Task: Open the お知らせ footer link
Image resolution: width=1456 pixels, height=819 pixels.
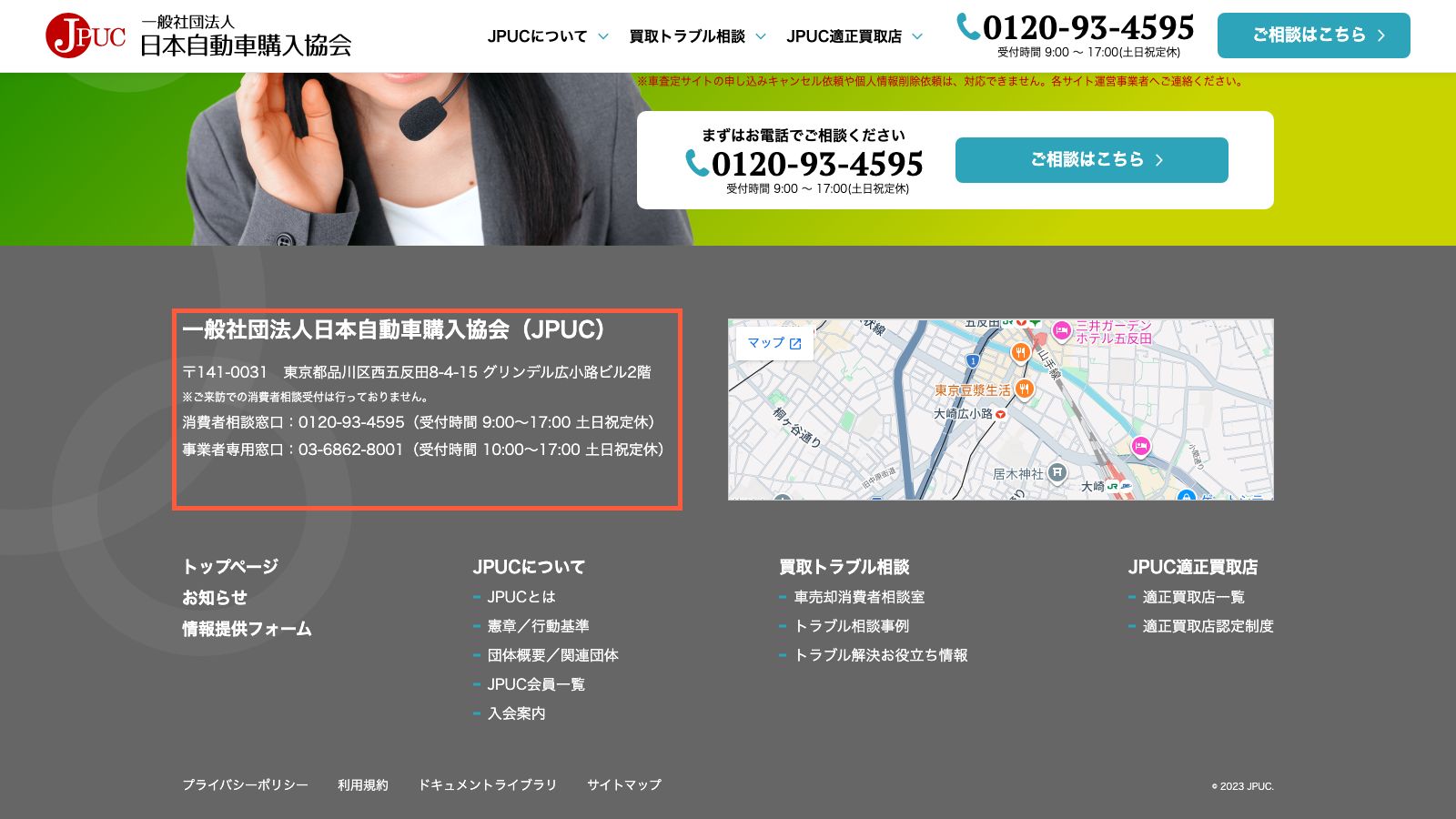Action: pyautogui.click(x=215, y=598)
